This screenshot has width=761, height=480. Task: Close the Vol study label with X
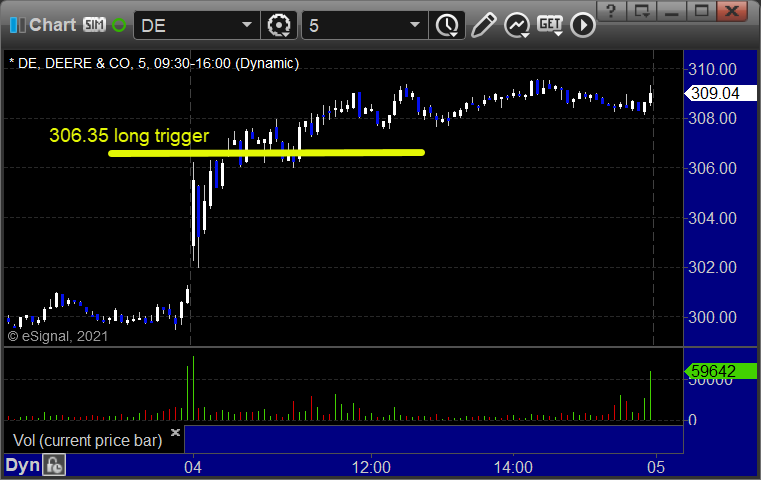pos(175,432)
